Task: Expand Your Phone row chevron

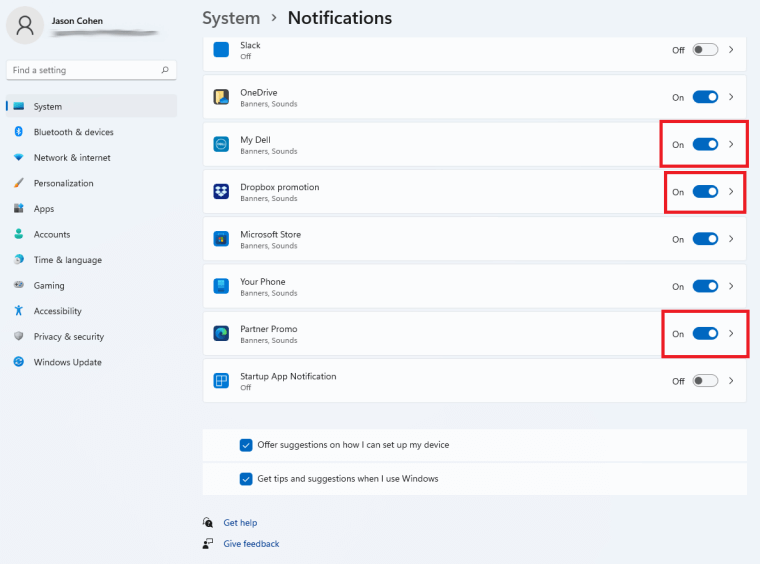Action: (731, 286)
